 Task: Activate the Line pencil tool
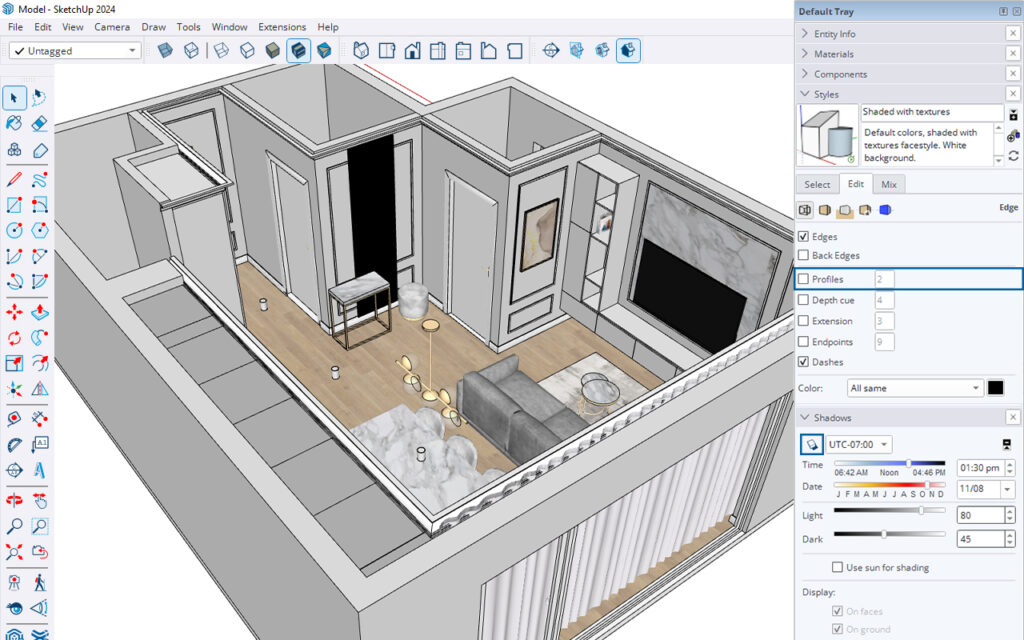(x=14, y=180)
